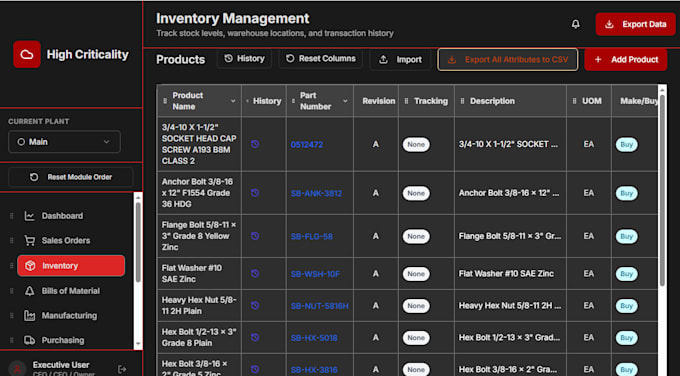Open the Purchasing module

tap(63, 340)
